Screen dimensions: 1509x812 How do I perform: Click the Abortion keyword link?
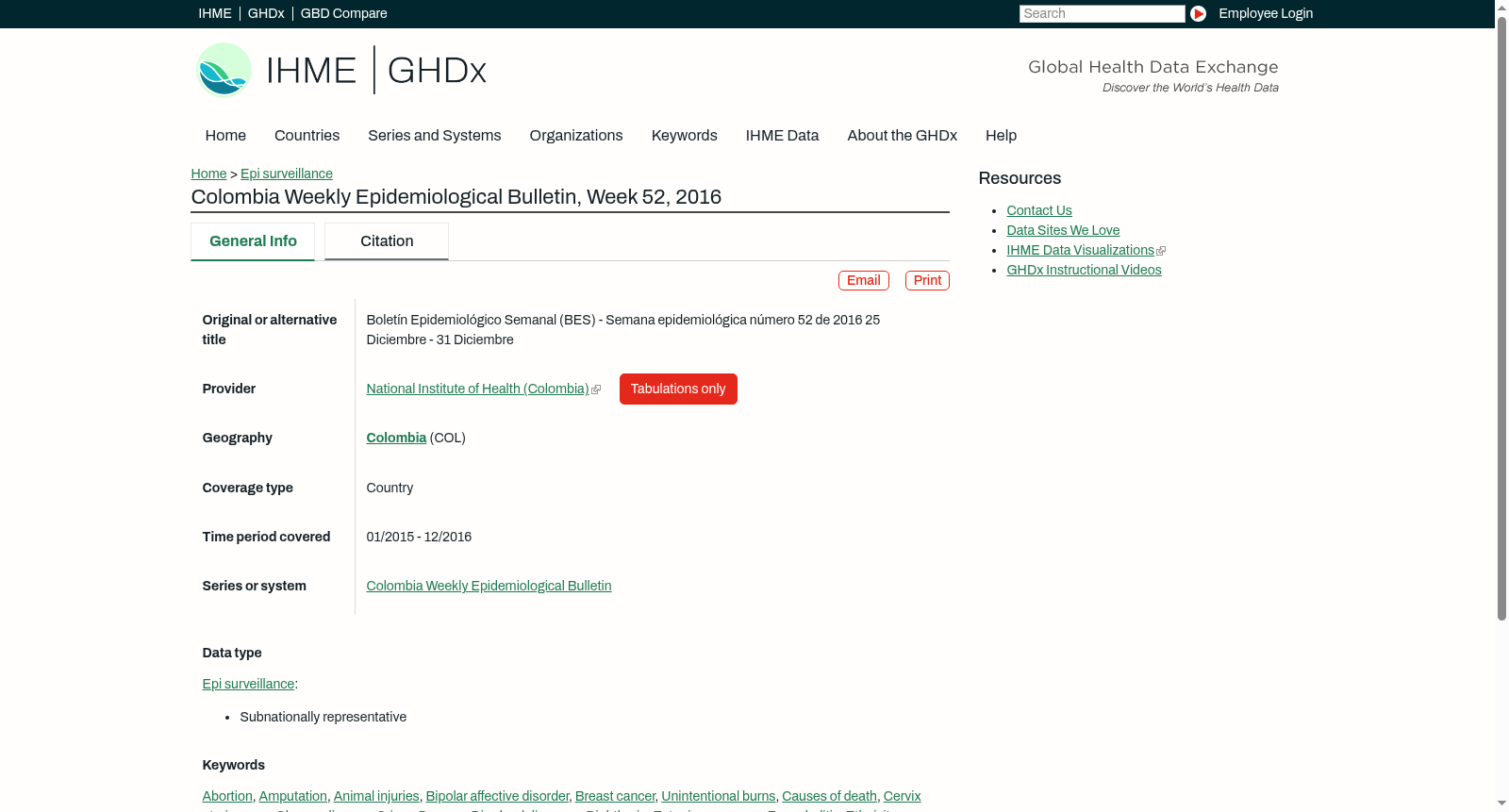[227, 796]
